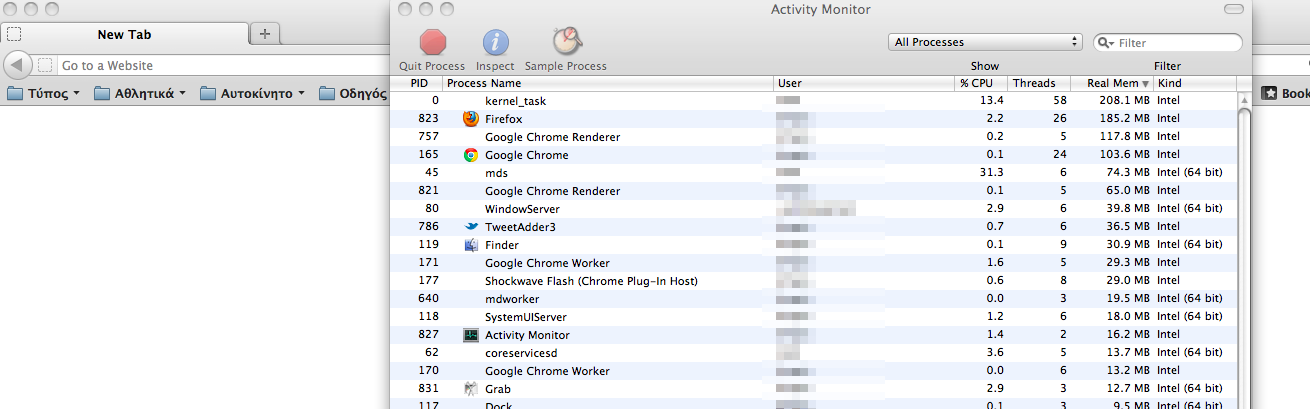Image resolution: width=1310 pixels, height=409 pixels.
Task: Select the Firefox icon in process list
Action: tap(471, 119)
